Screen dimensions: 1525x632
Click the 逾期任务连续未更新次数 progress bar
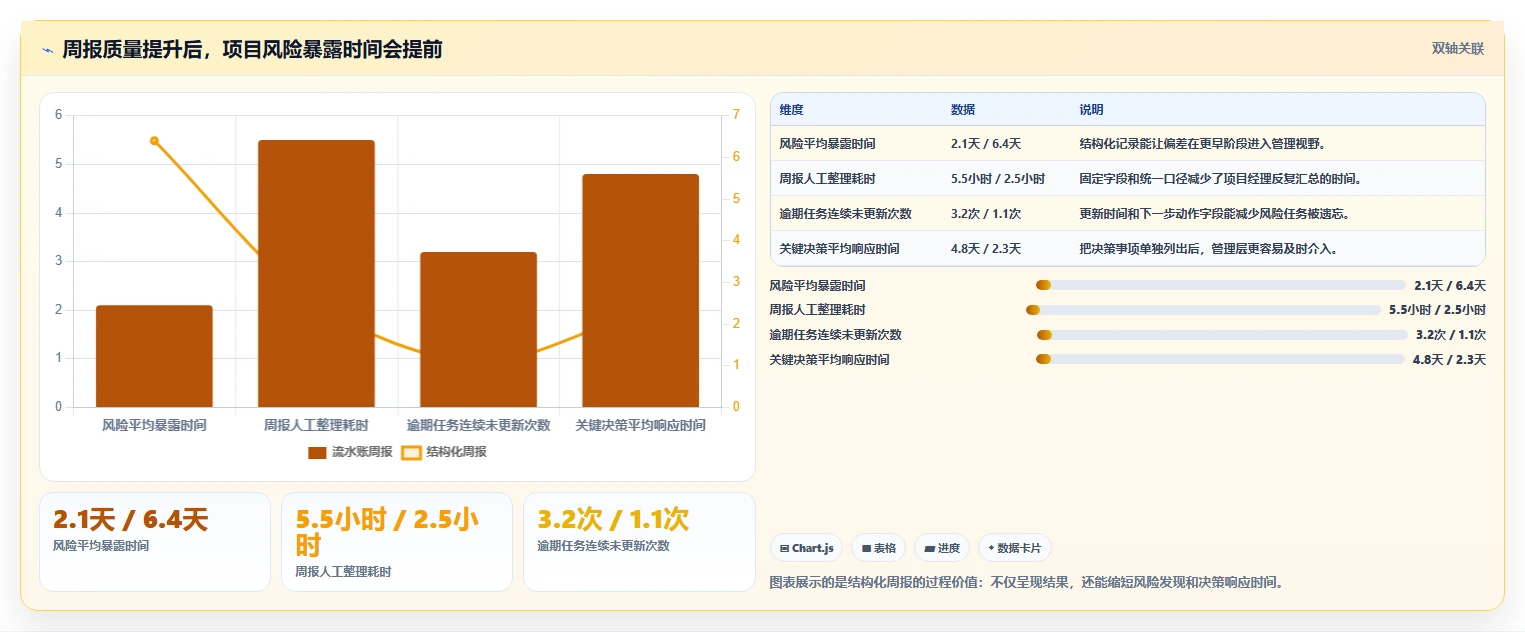click(1222, 335)
